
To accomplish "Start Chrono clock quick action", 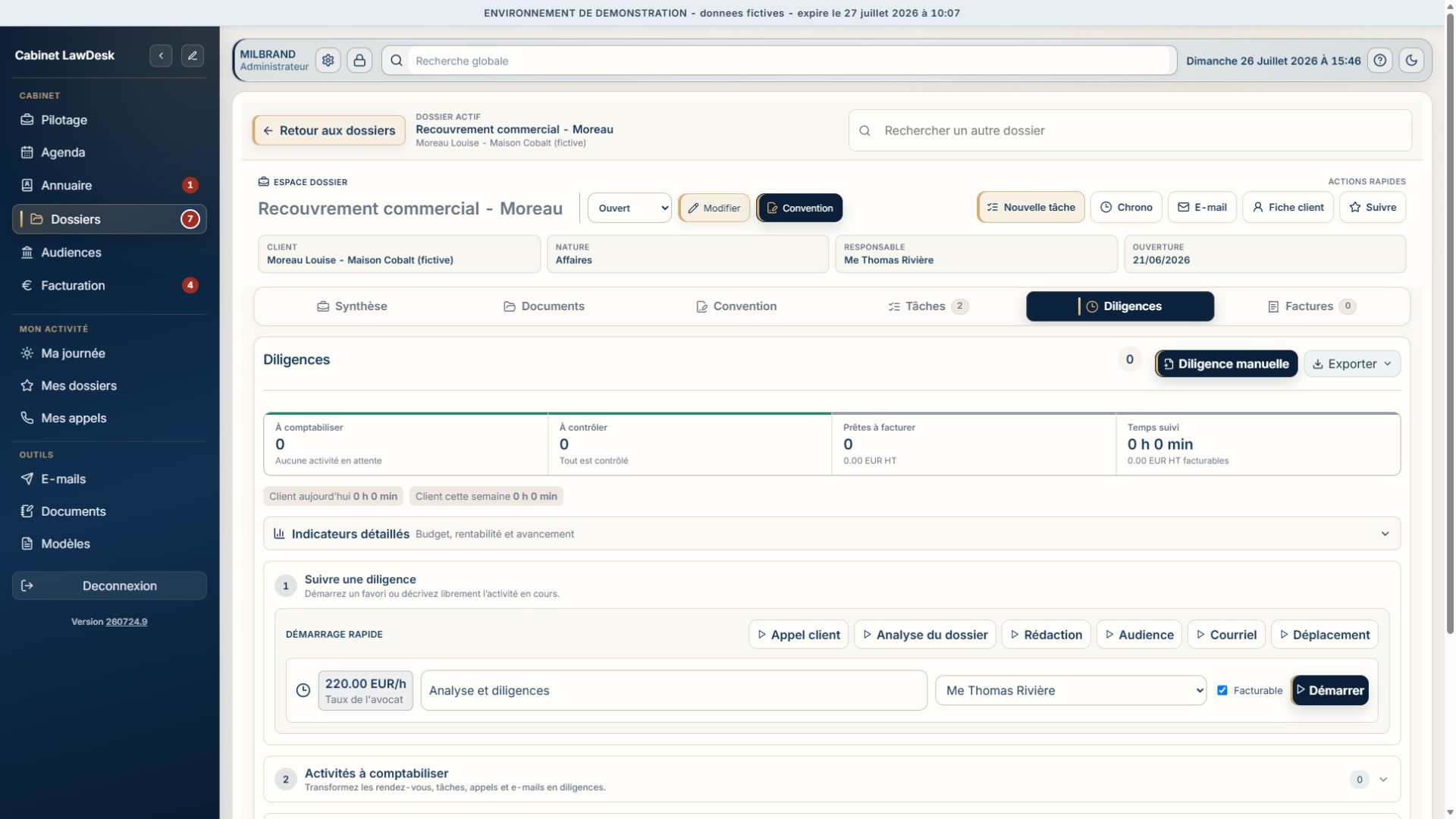I will click(1126, 207).
